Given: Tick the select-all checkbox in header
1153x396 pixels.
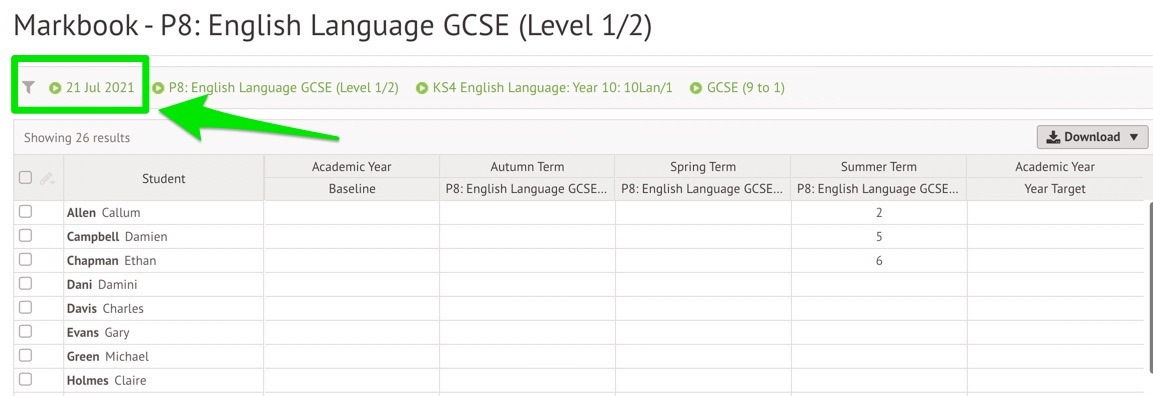Looking at the screenshot, I should (26, 177).
